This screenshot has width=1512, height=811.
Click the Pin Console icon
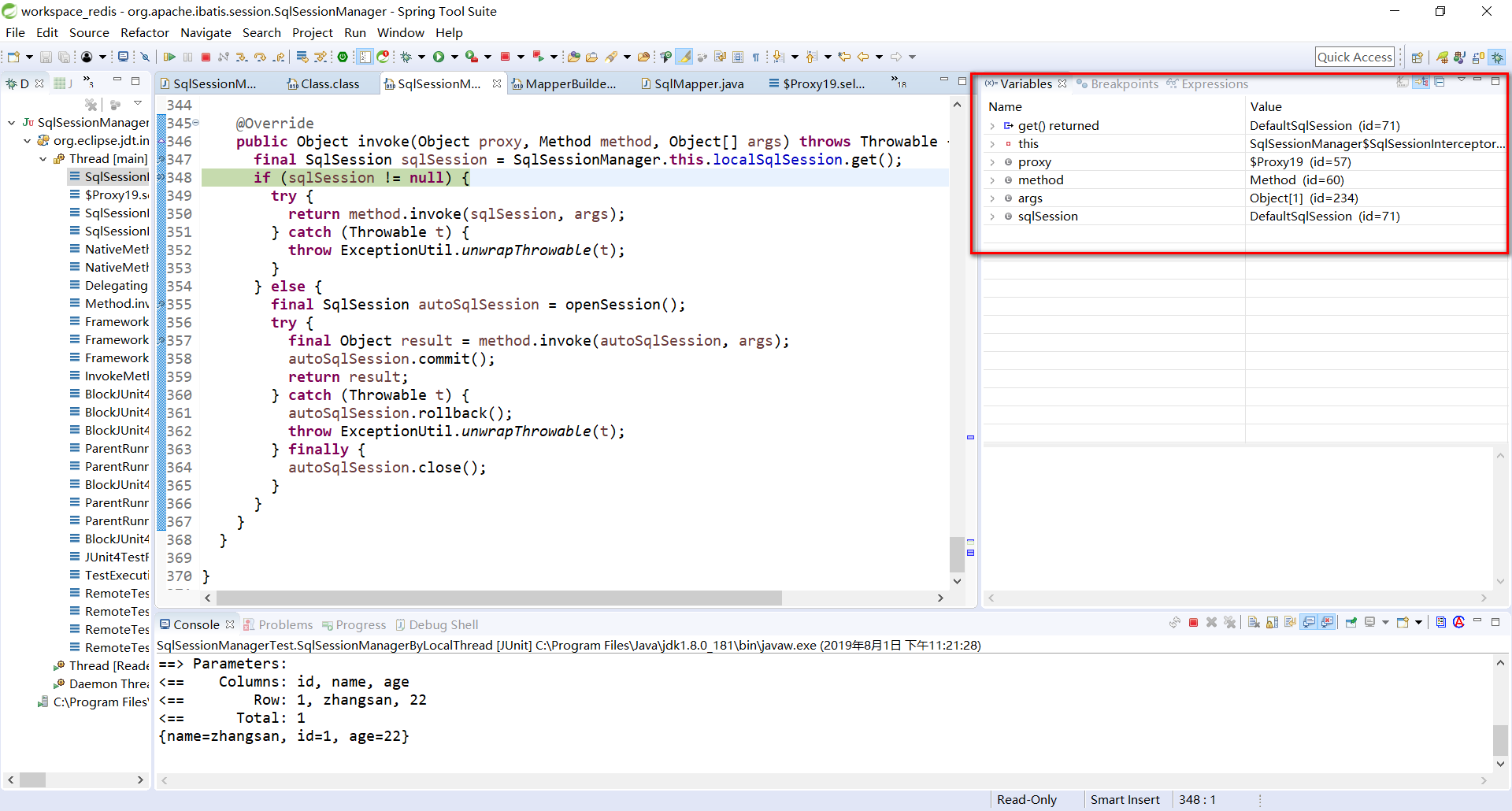(1351, 623)
